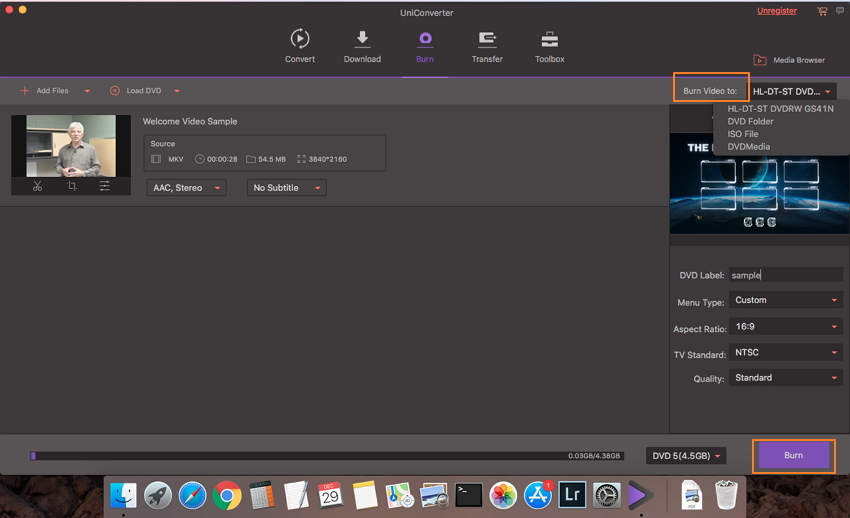Screen dimensions: 850x518
Task: Open the feedback message icon
Action: tap(840, 11)
